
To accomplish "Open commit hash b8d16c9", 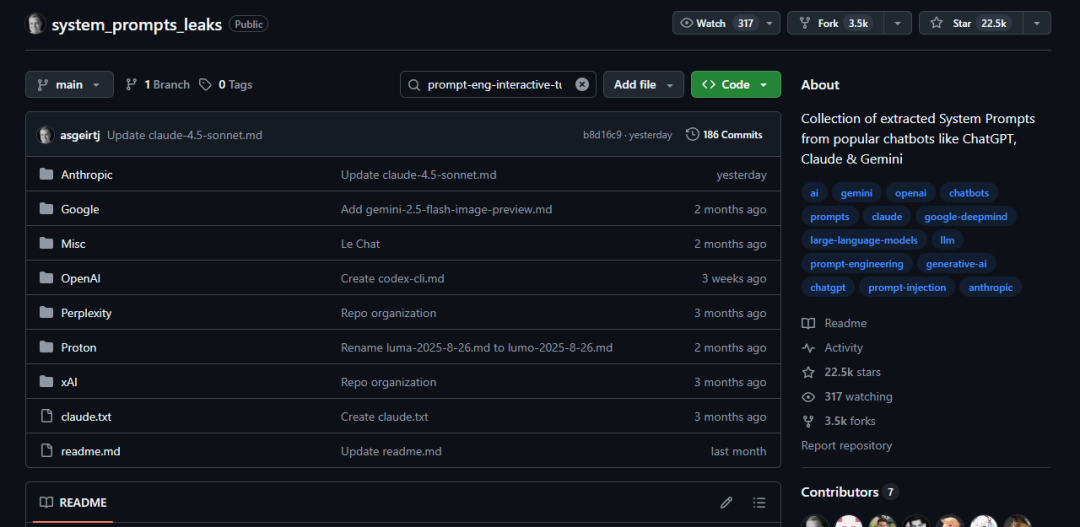I will (x=602, y=135).
